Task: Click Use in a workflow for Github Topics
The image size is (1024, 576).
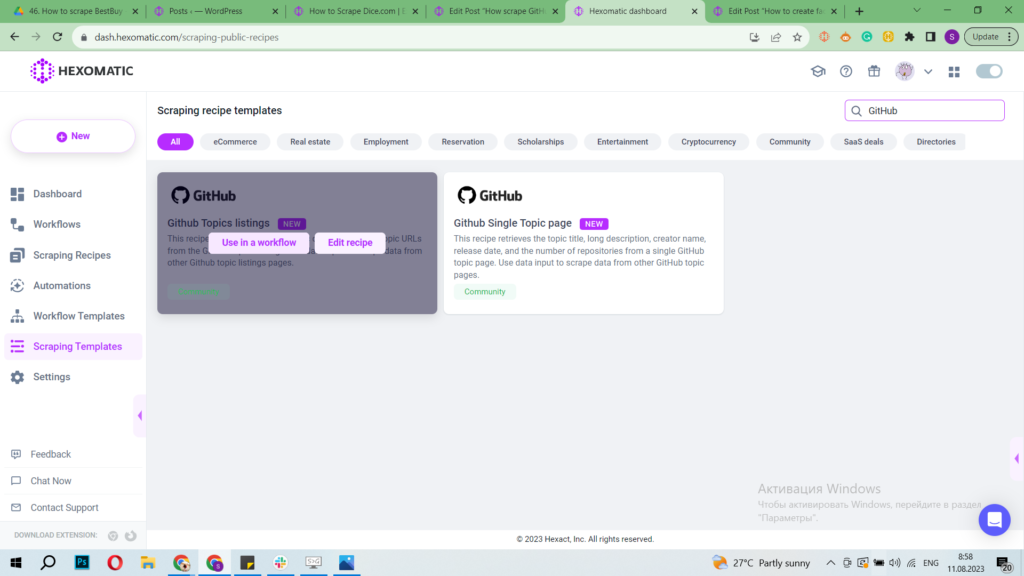Action: (258, 242)
